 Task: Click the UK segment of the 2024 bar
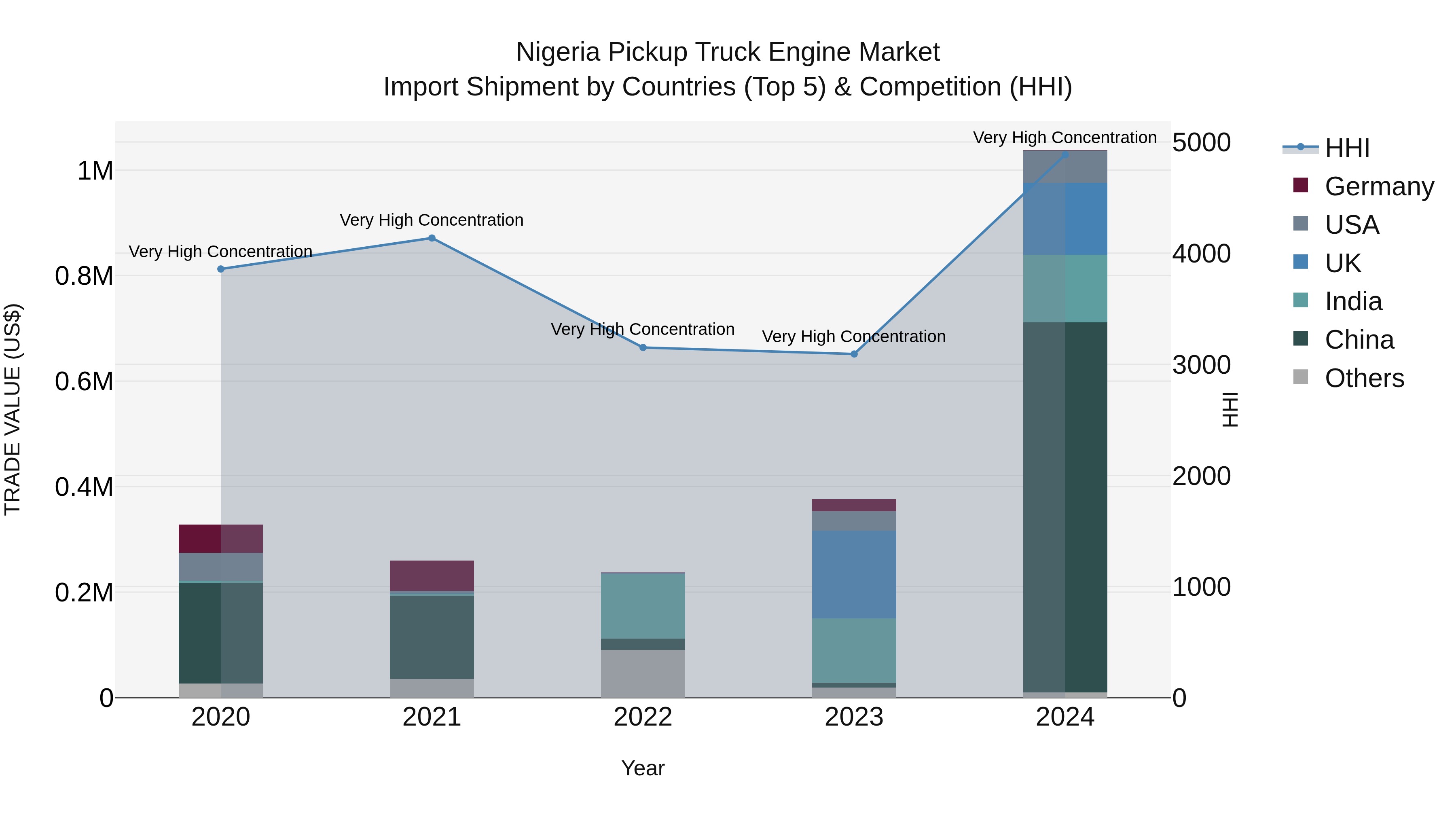(x=1065, y=219)
